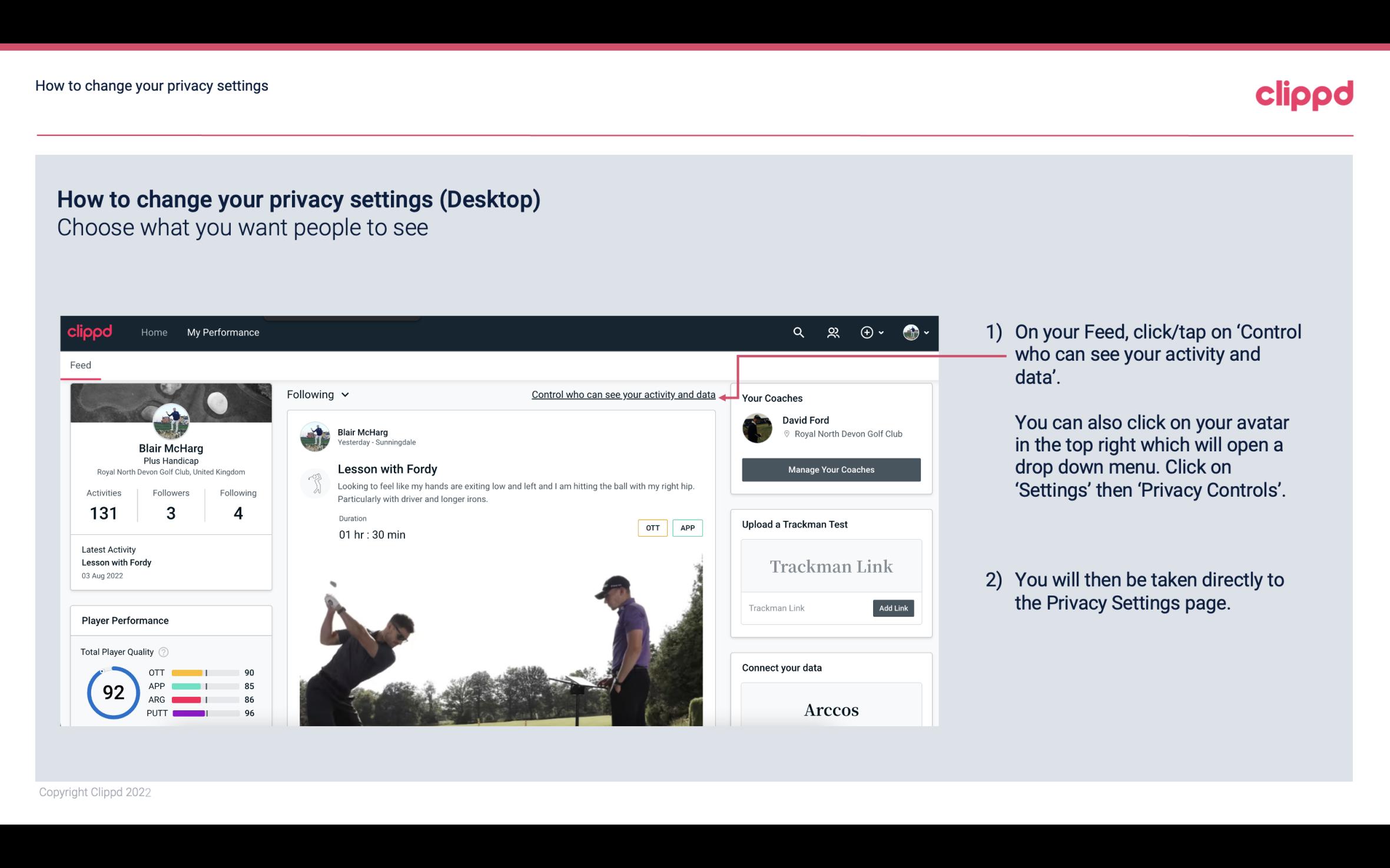This screenshot has width=1390, height=868.
Task: Click the Manage Your Coaches button
Action: (x=830, y=469)
